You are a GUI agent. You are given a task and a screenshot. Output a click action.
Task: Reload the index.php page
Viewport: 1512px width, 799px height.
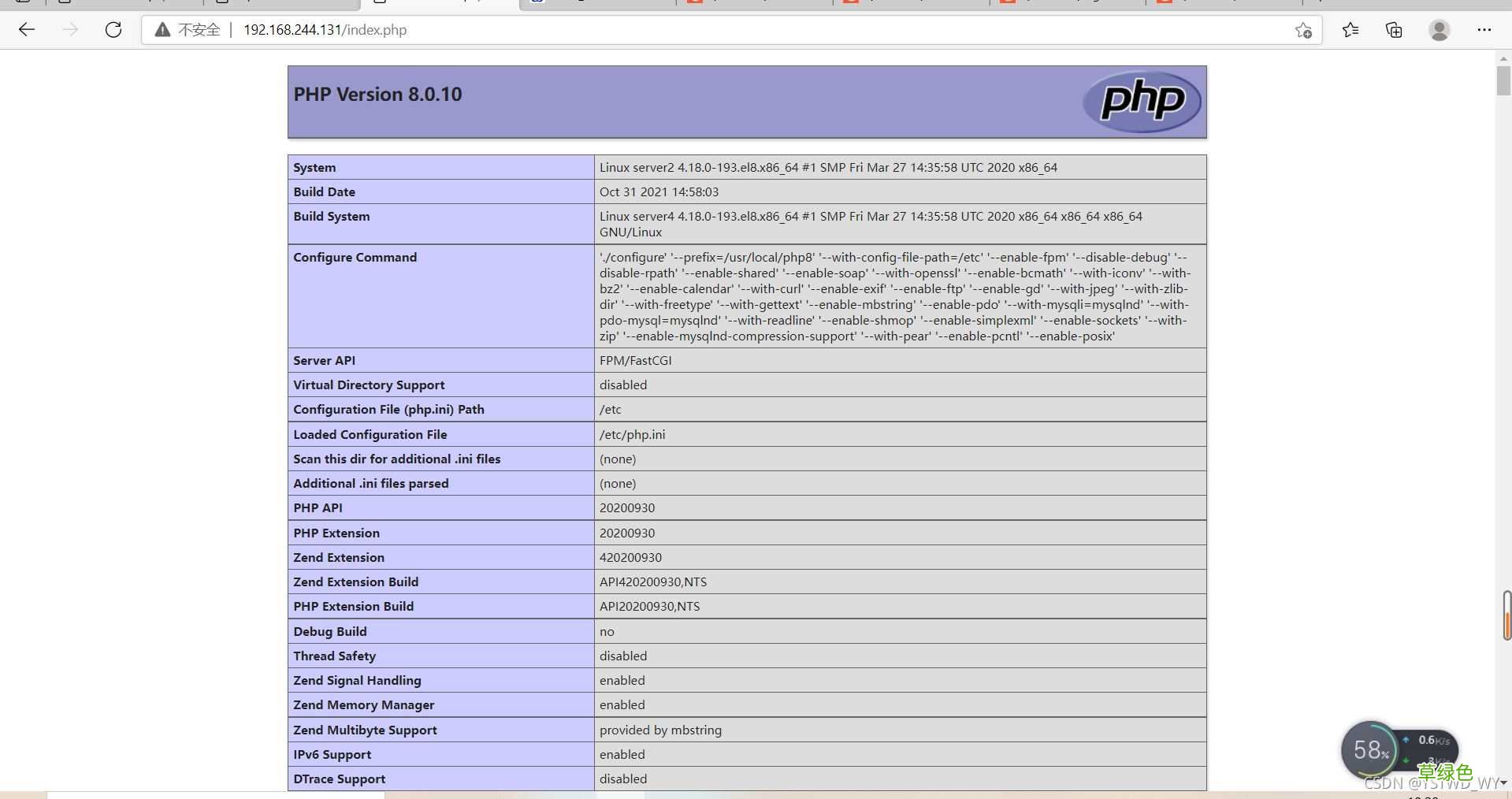[113, 30]
